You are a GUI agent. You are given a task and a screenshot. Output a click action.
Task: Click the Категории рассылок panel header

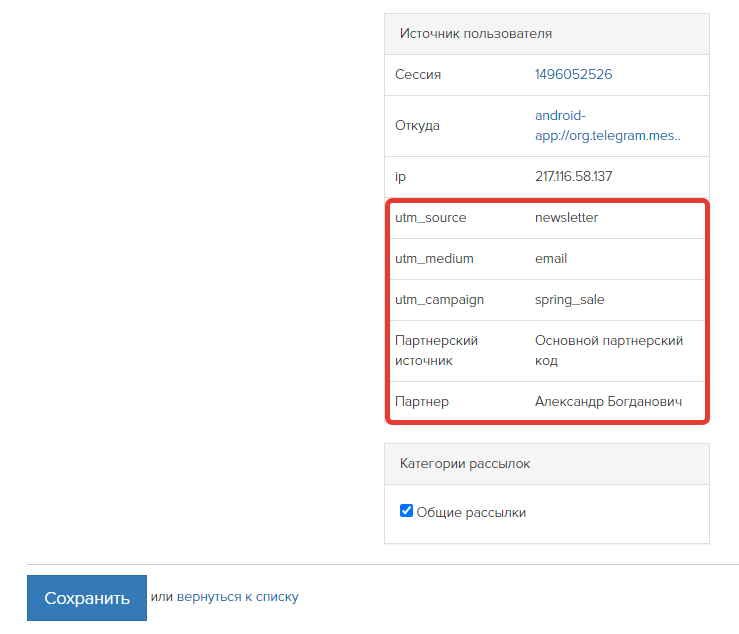coord(547,464)
